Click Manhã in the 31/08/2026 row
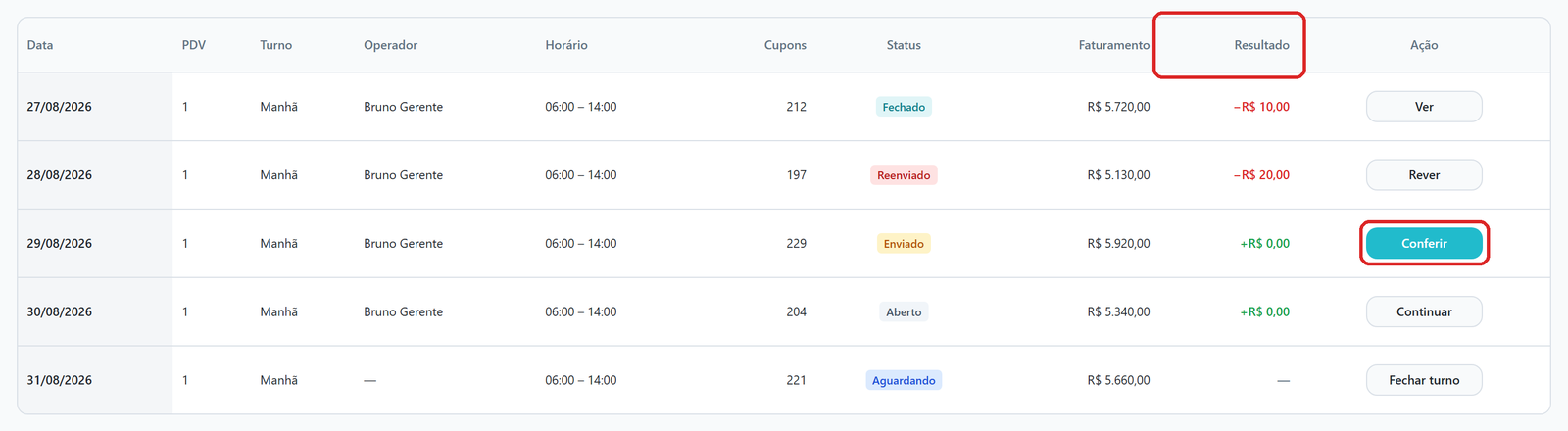 [x=278, y=380]
